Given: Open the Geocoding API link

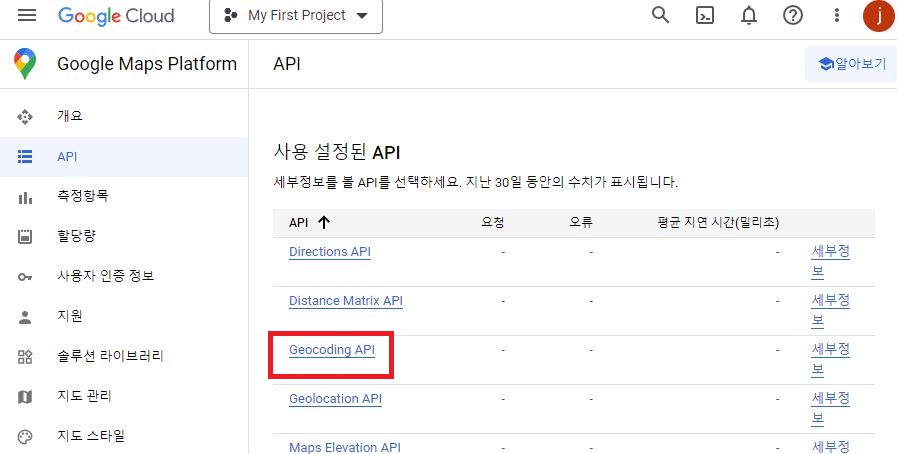Looking at the screenshot, I should tap(332, 350).
